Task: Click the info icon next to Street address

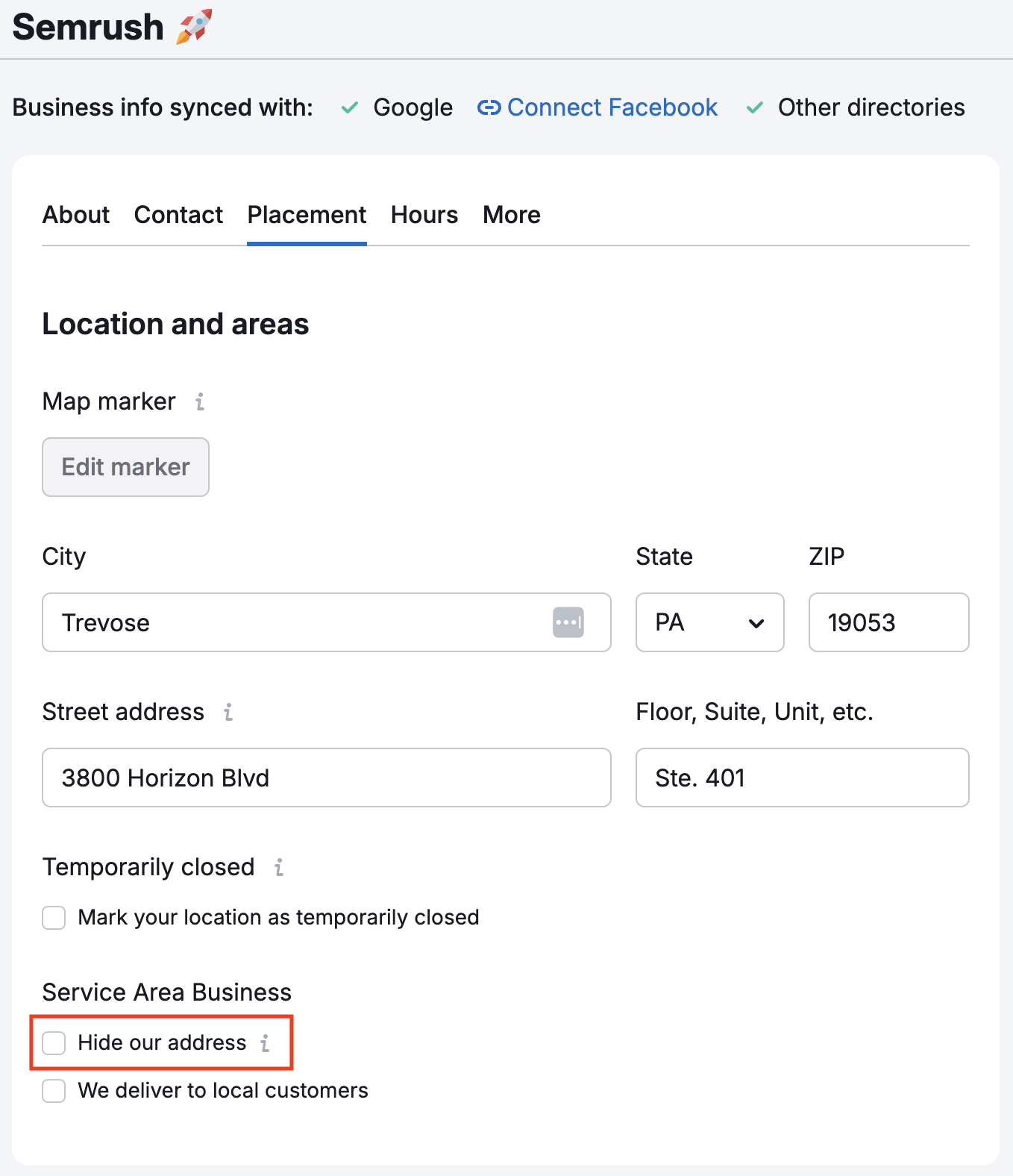Action: tap(228, 713)
